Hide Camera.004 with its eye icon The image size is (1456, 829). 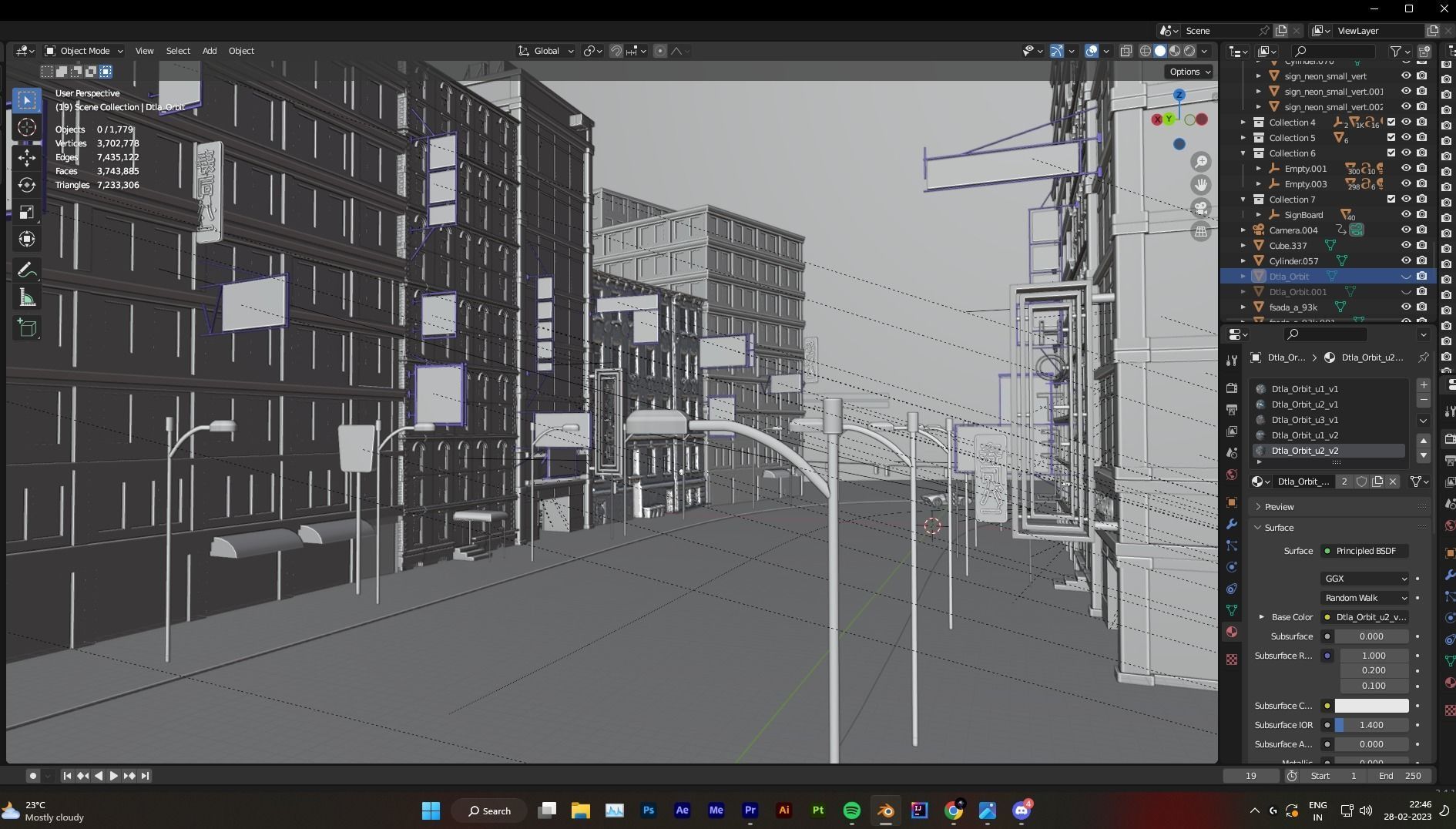coord(1406,230)
